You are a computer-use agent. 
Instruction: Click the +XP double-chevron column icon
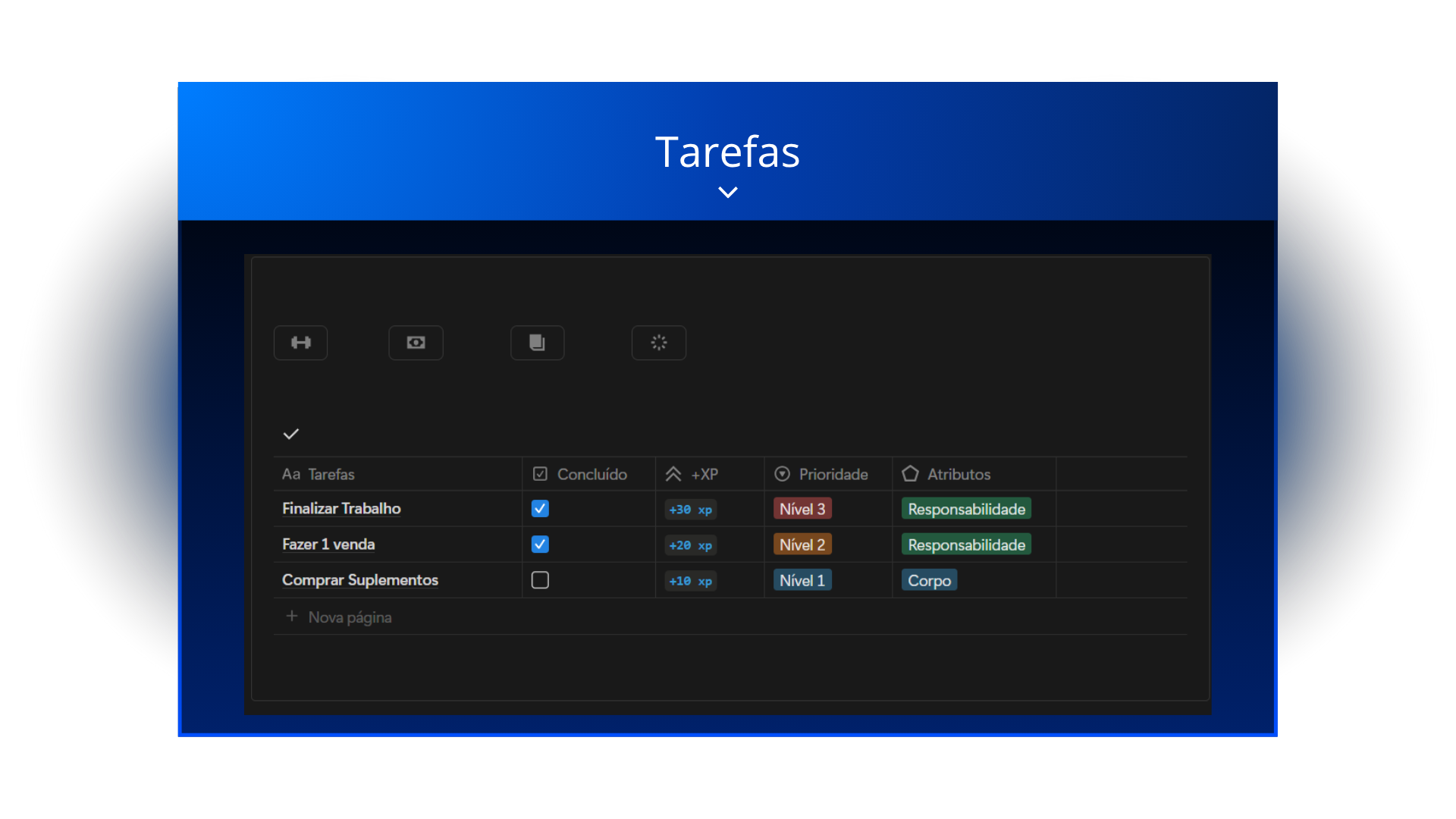(673, 474)
